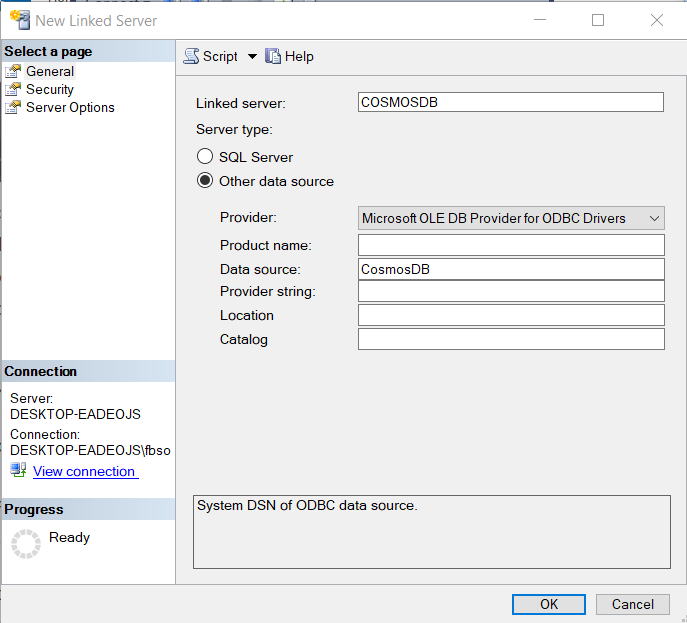Click into the Provider string field
Screen dimensions: 687x623
tap(510, 291)
